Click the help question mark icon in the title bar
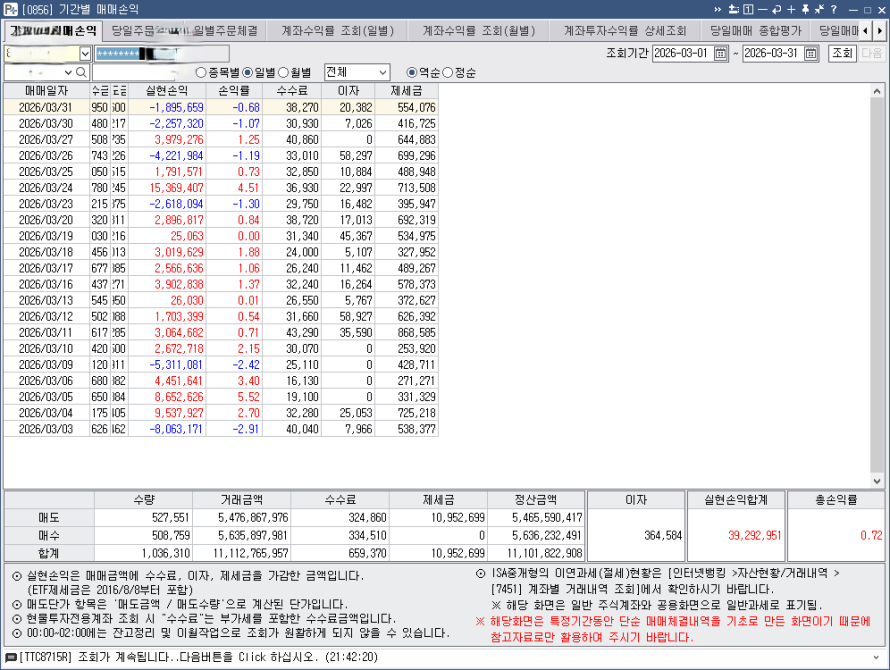Viewport: 890px width, 670px height. [x=834, y=9]
